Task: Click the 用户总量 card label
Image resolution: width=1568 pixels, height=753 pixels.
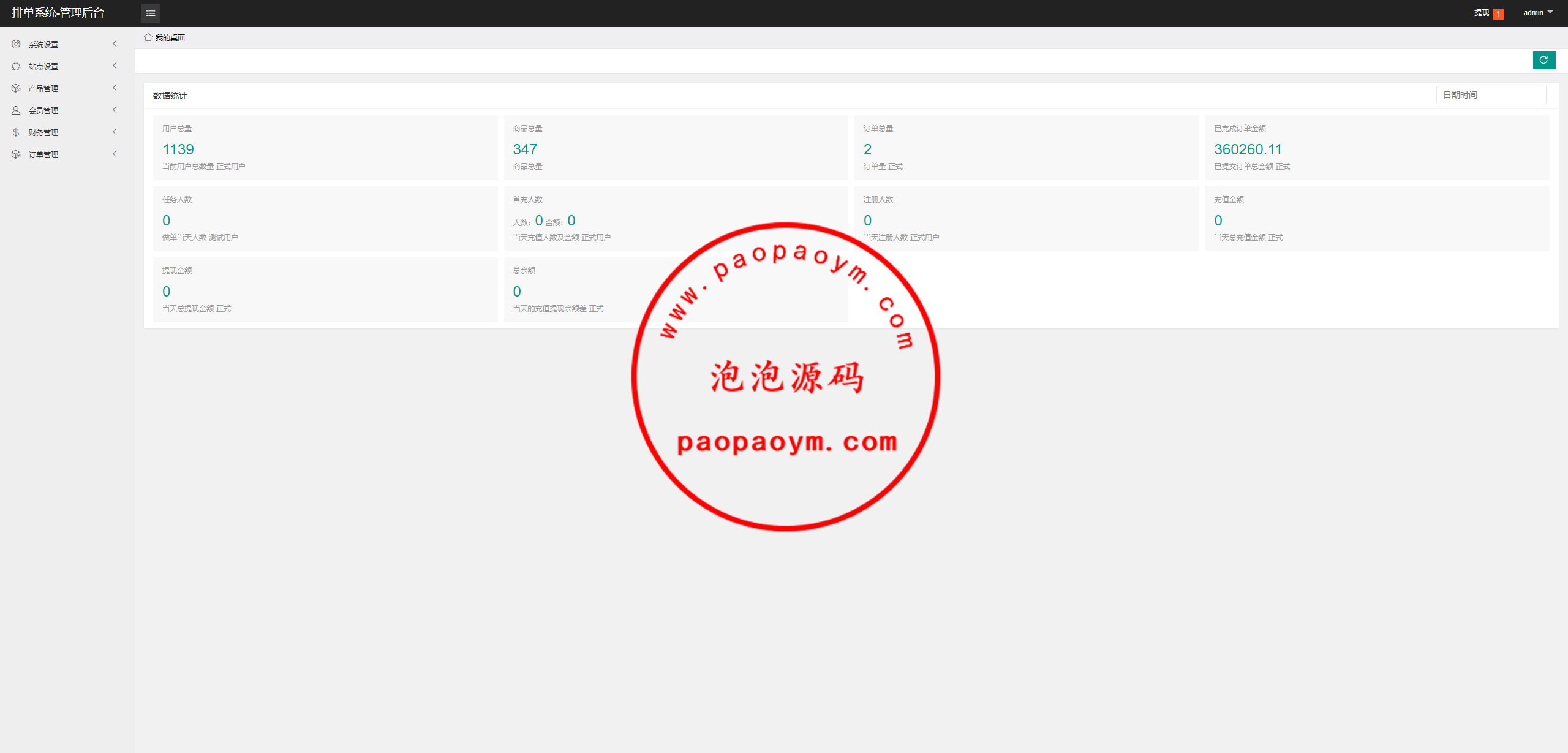Action: coord(177,129)
